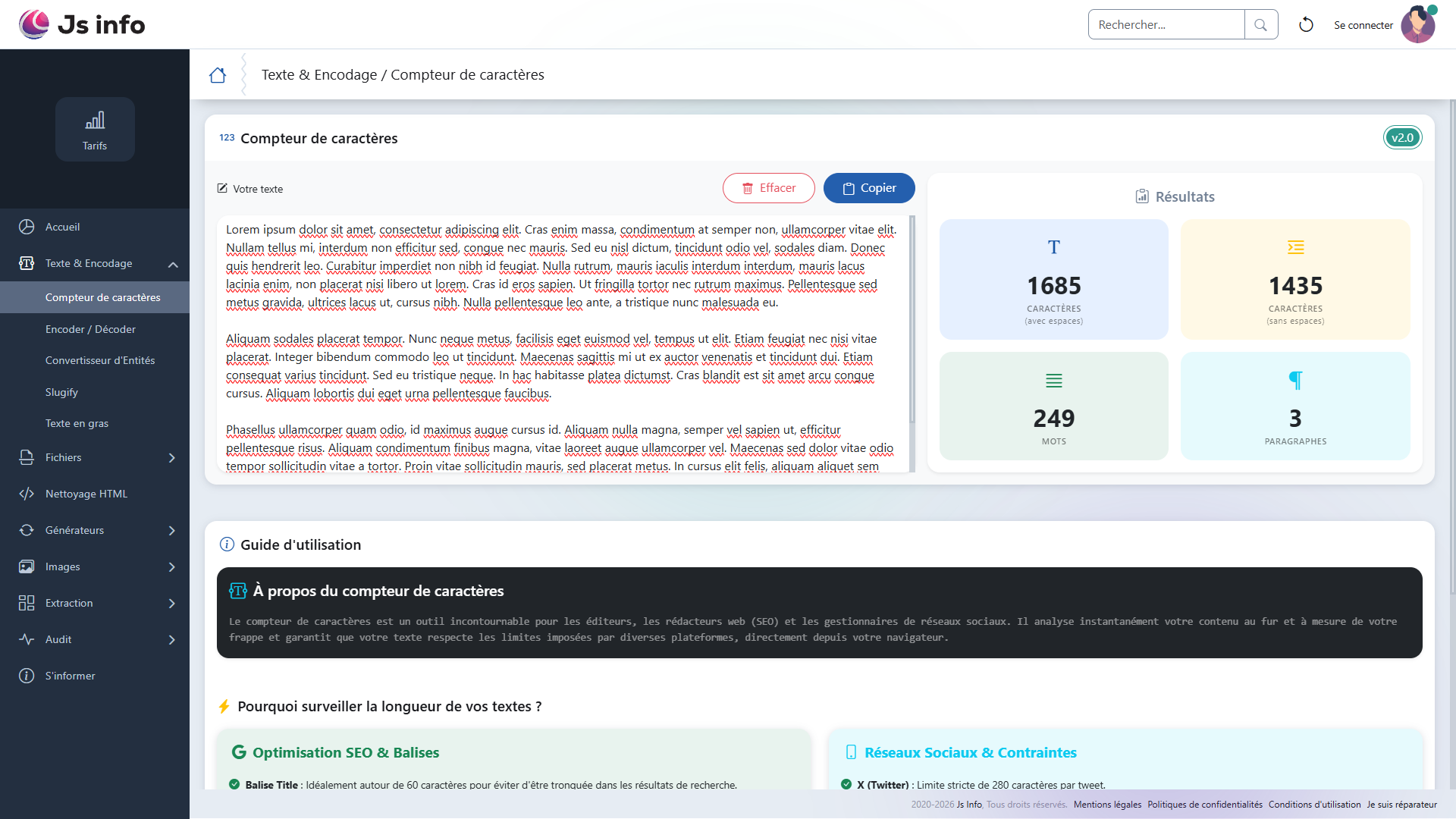
Task: Select Compteur de caractères menu item
Action: coord(95,297)
